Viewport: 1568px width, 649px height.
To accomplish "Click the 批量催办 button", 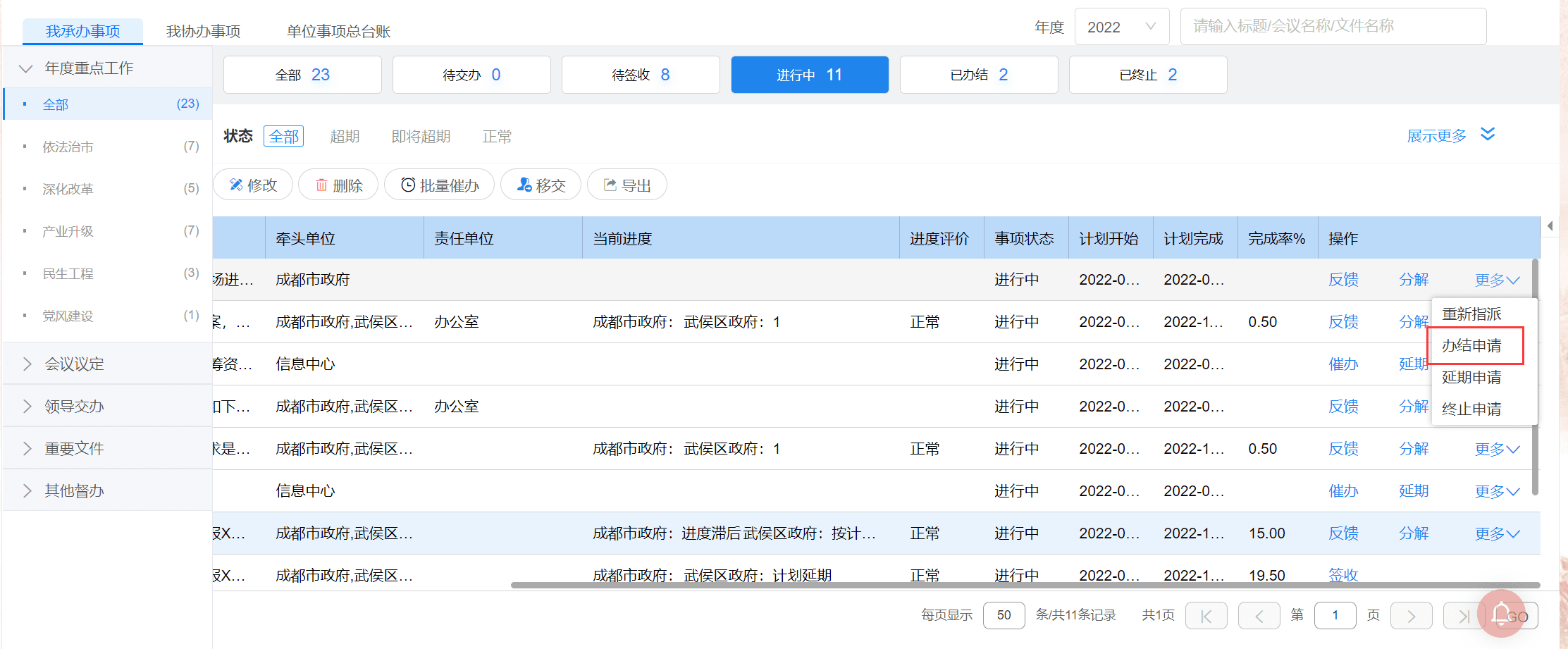I will click(x=439, y=185).
